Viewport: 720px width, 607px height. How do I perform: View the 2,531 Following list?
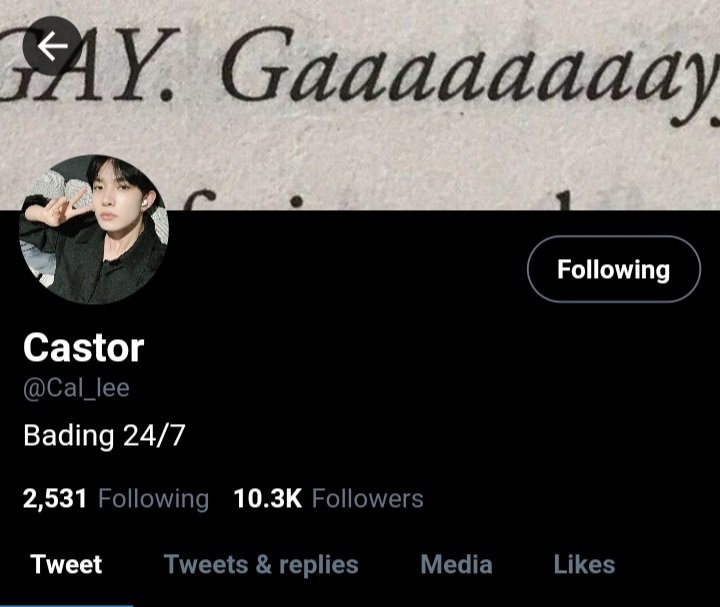116,499
